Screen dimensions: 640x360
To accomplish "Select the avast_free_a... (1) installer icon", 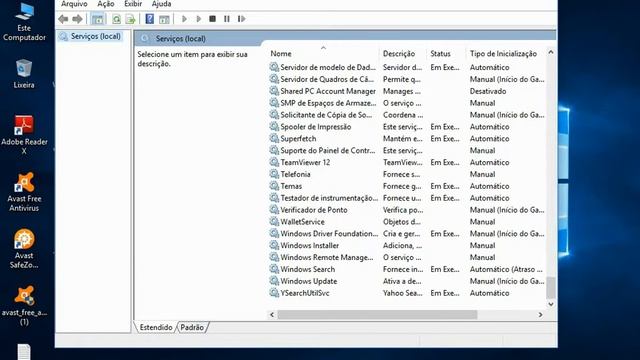I will coord(24,305).
